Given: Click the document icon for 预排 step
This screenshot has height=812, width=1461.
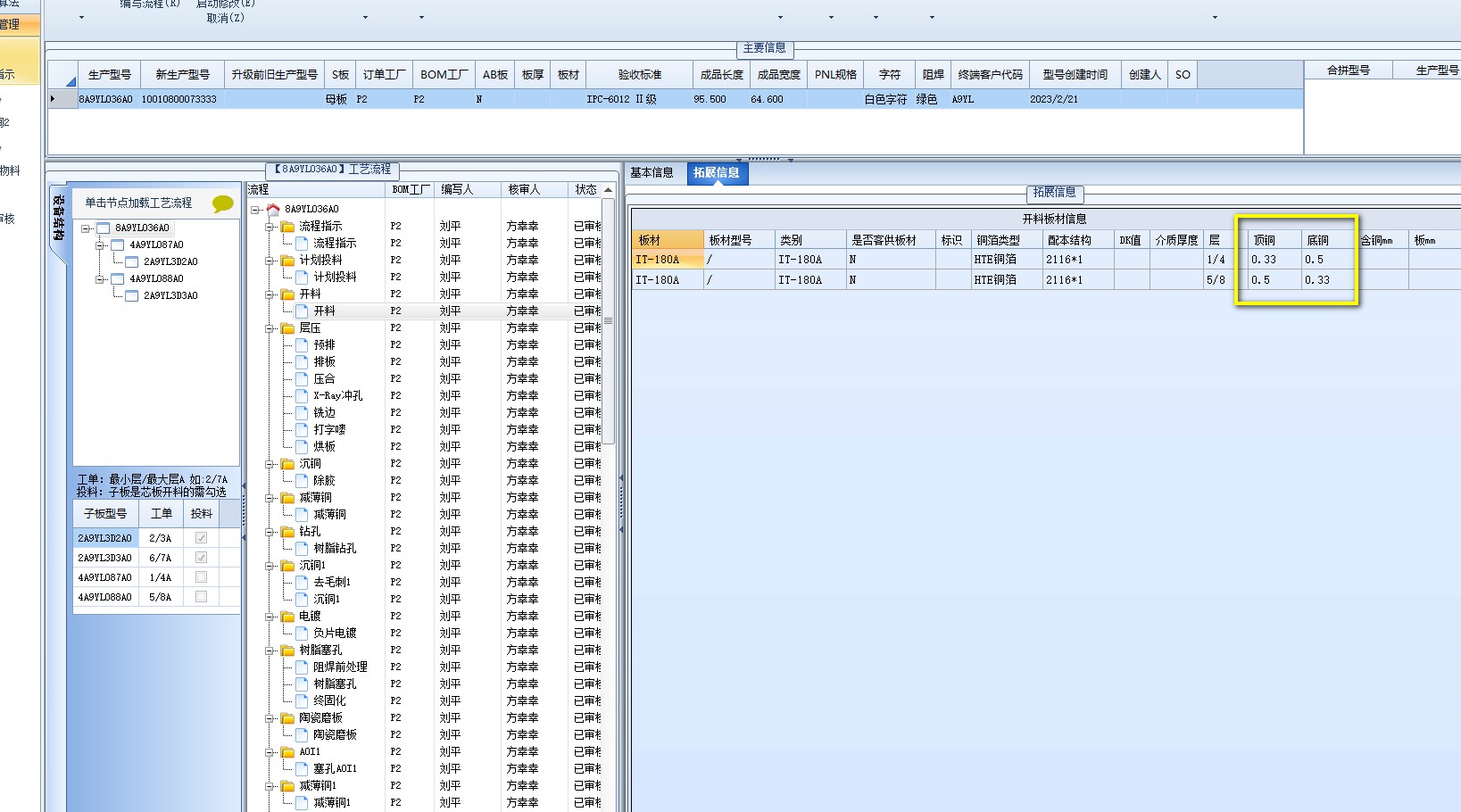Looking at the screenshot, I should pyautogui.click(x=302, y=345).
